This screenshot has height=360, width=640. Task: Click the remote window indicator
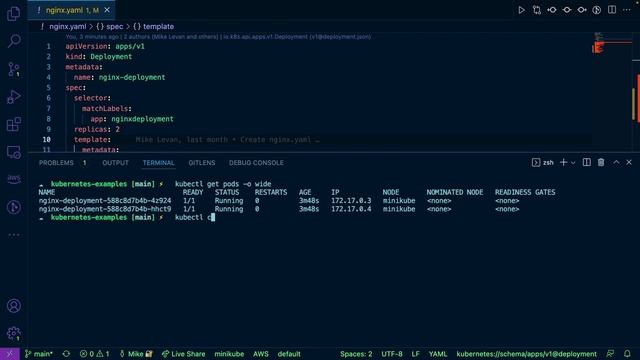[x=10, y=354]
